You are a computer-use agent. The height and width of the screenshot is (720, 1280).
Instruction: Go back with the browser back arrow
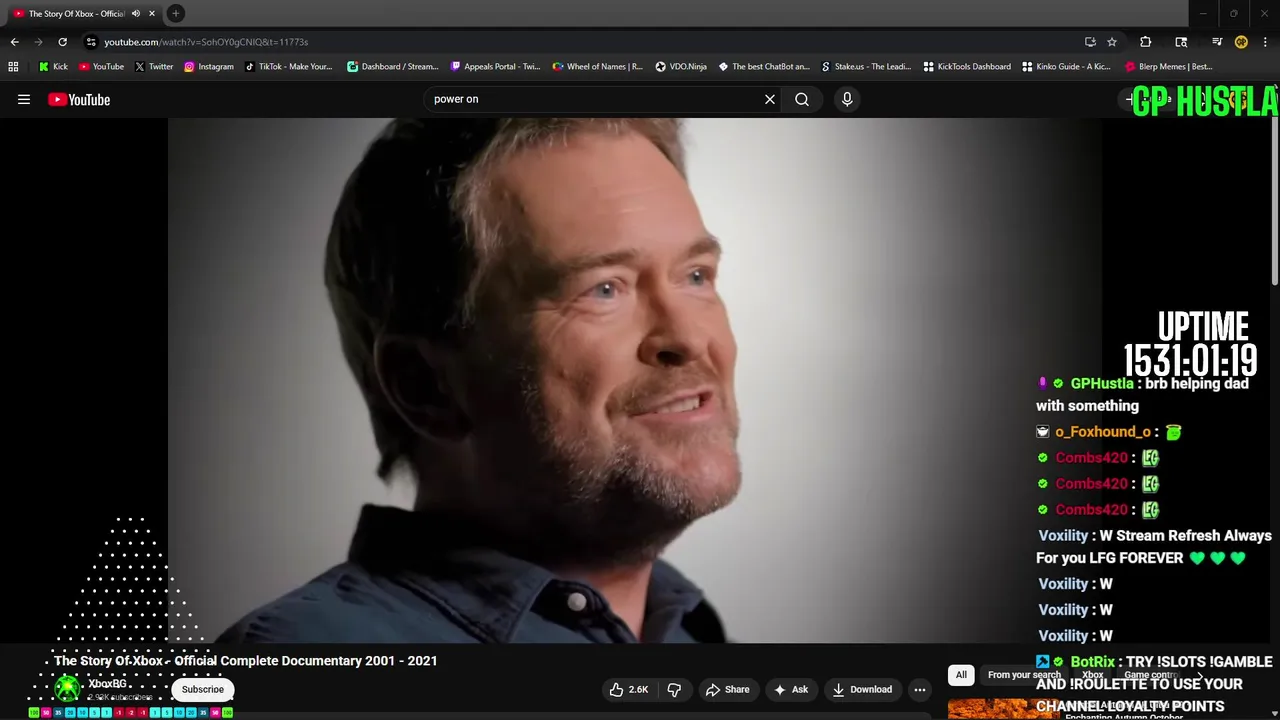pos(14,42)
